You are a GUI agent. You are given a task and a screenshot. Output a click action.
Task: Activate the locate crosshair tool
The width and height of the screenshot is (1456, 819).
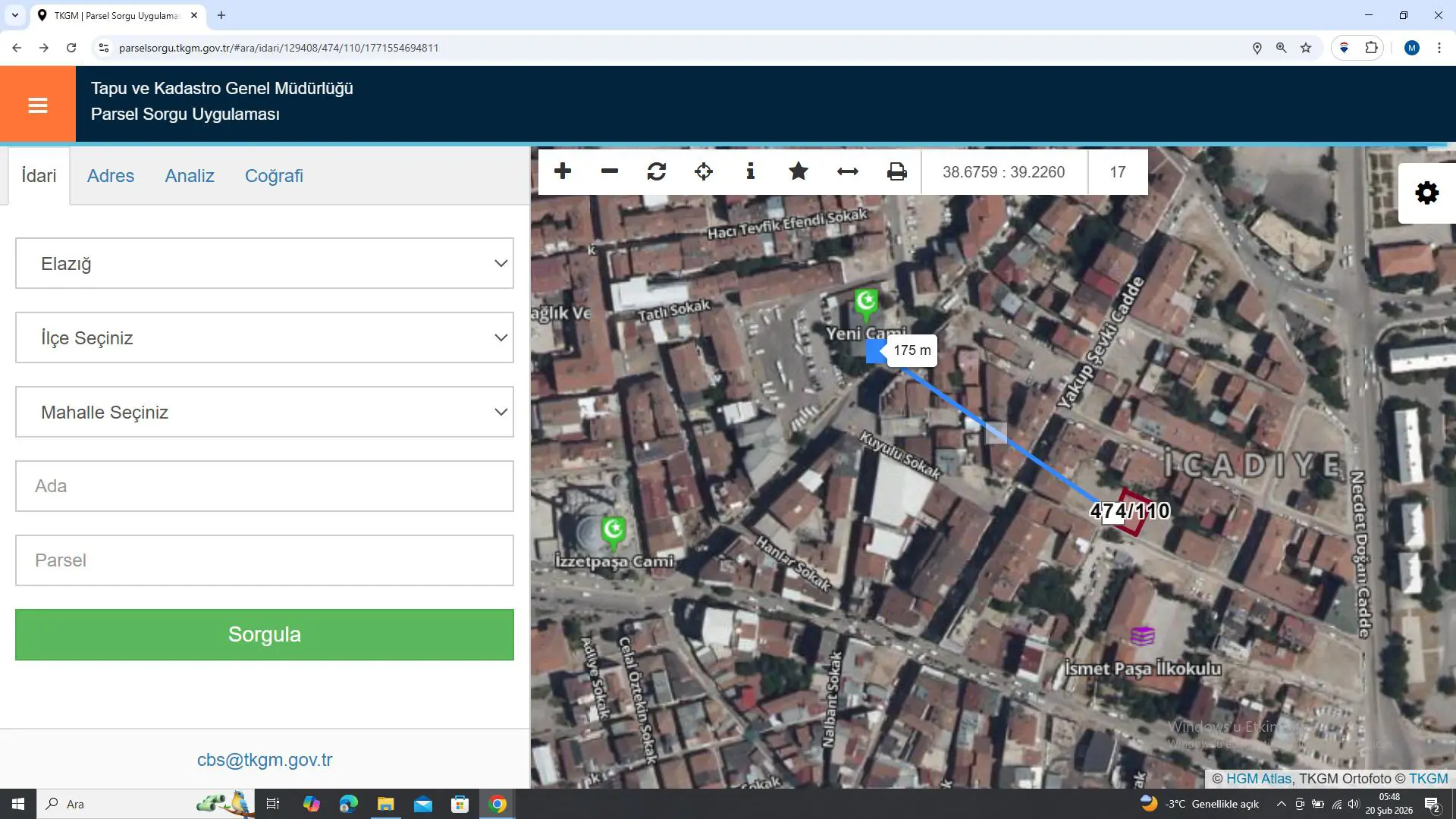pyautogui.click(x=704, y=171)
